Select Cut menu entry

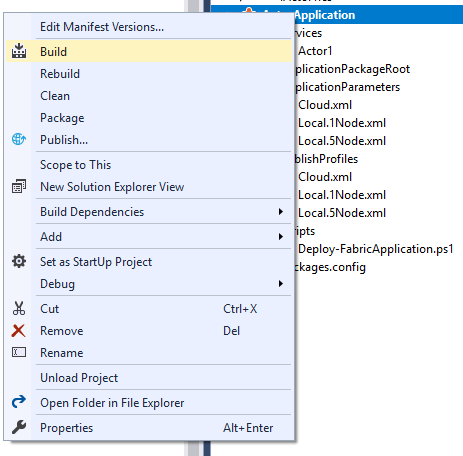click(x=148, y=309)
